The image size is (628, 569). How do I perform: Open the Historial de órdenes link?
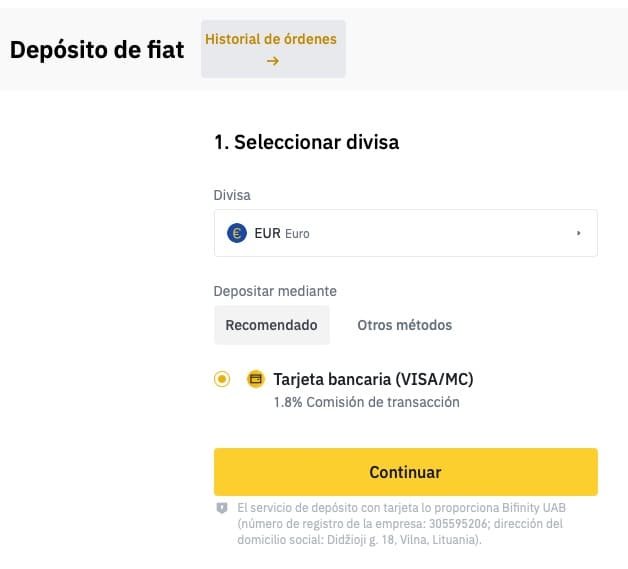click(x=273, y=49)
